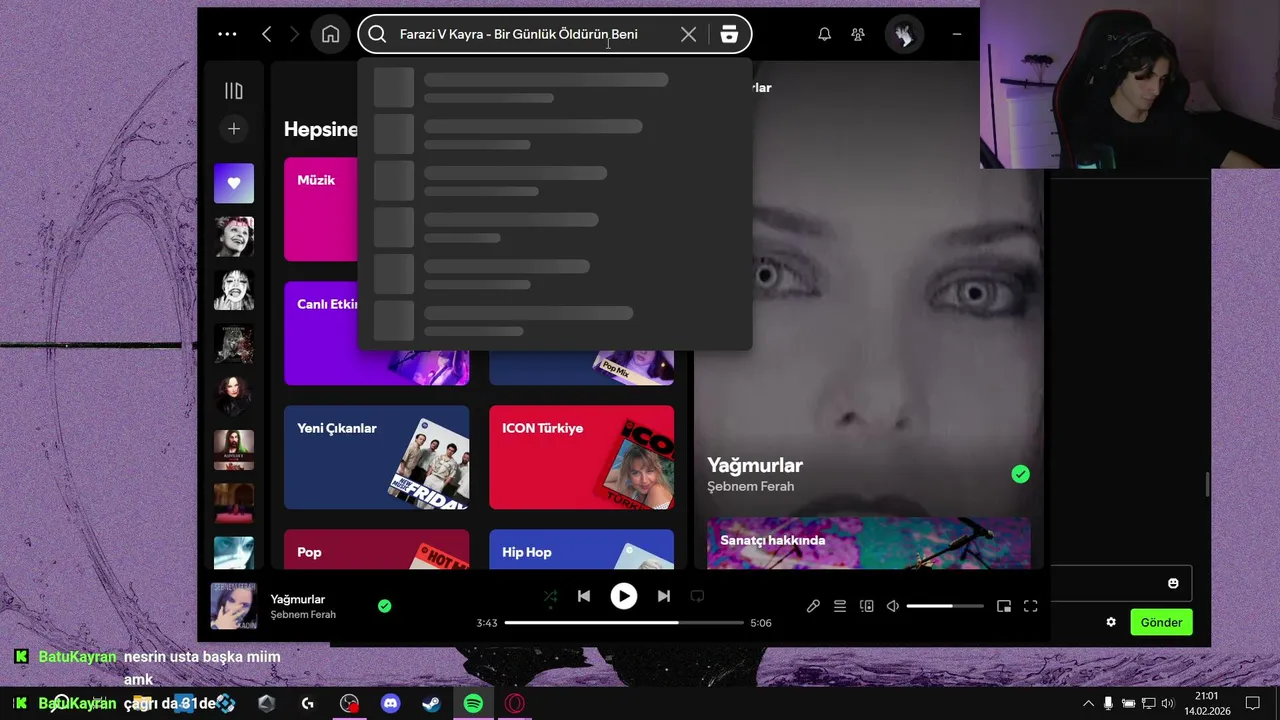Screen dimensions: 1280x720
Task: Open the Müzik category card
Action: coord(321,209)
